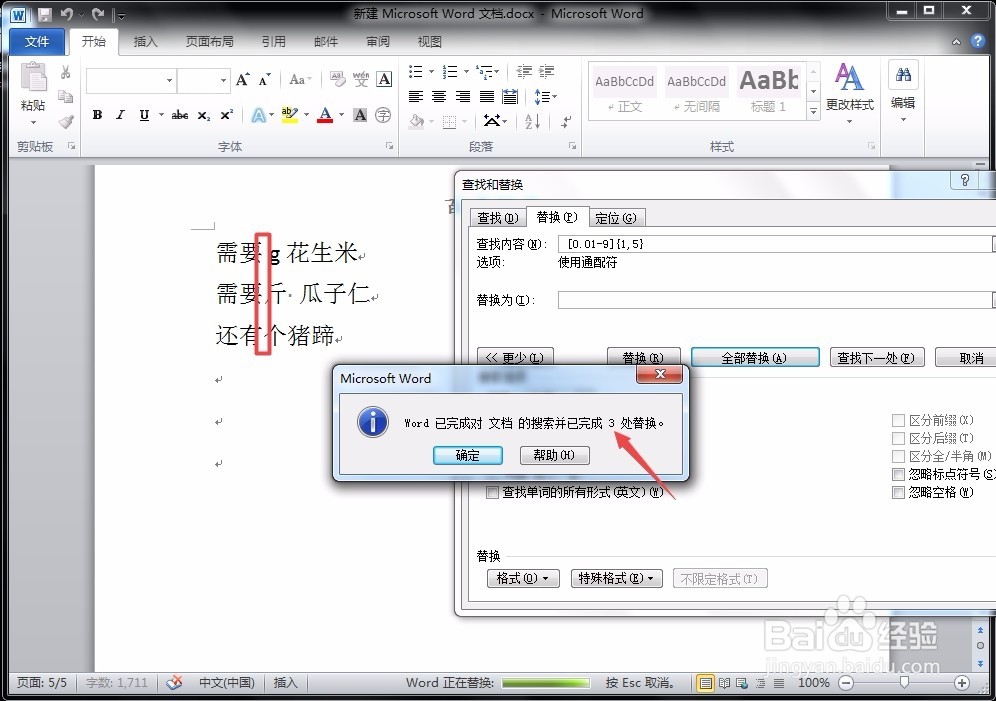The image size is (996, 701).
Task: Open the Special format dropdown
Action: tap(616, 578)
